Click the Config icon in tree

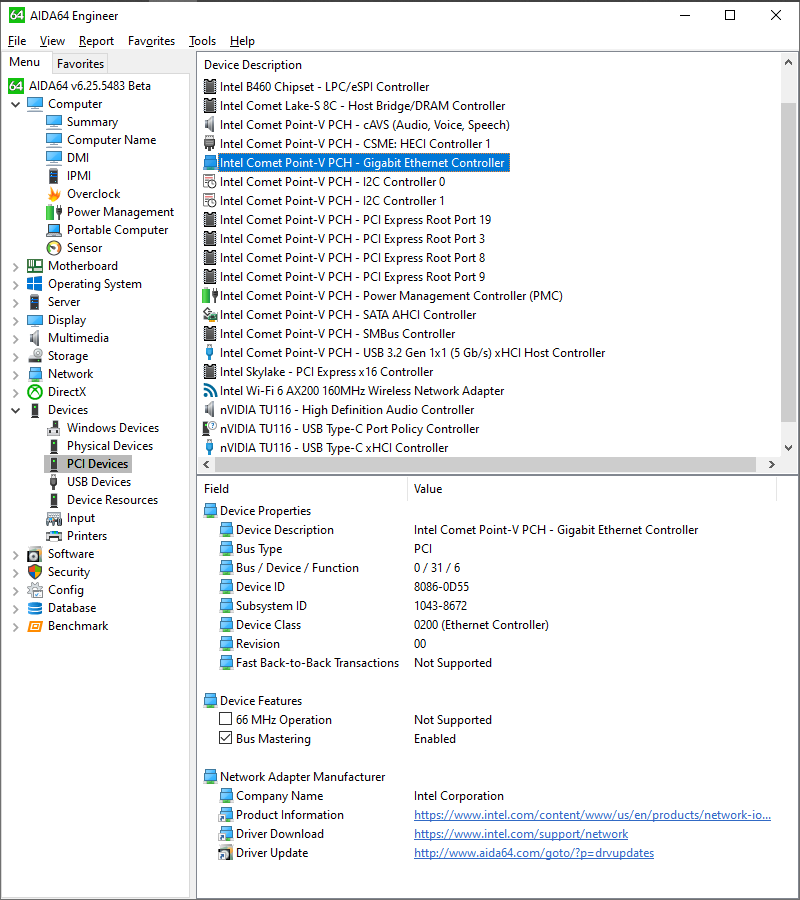click(35, 590)
